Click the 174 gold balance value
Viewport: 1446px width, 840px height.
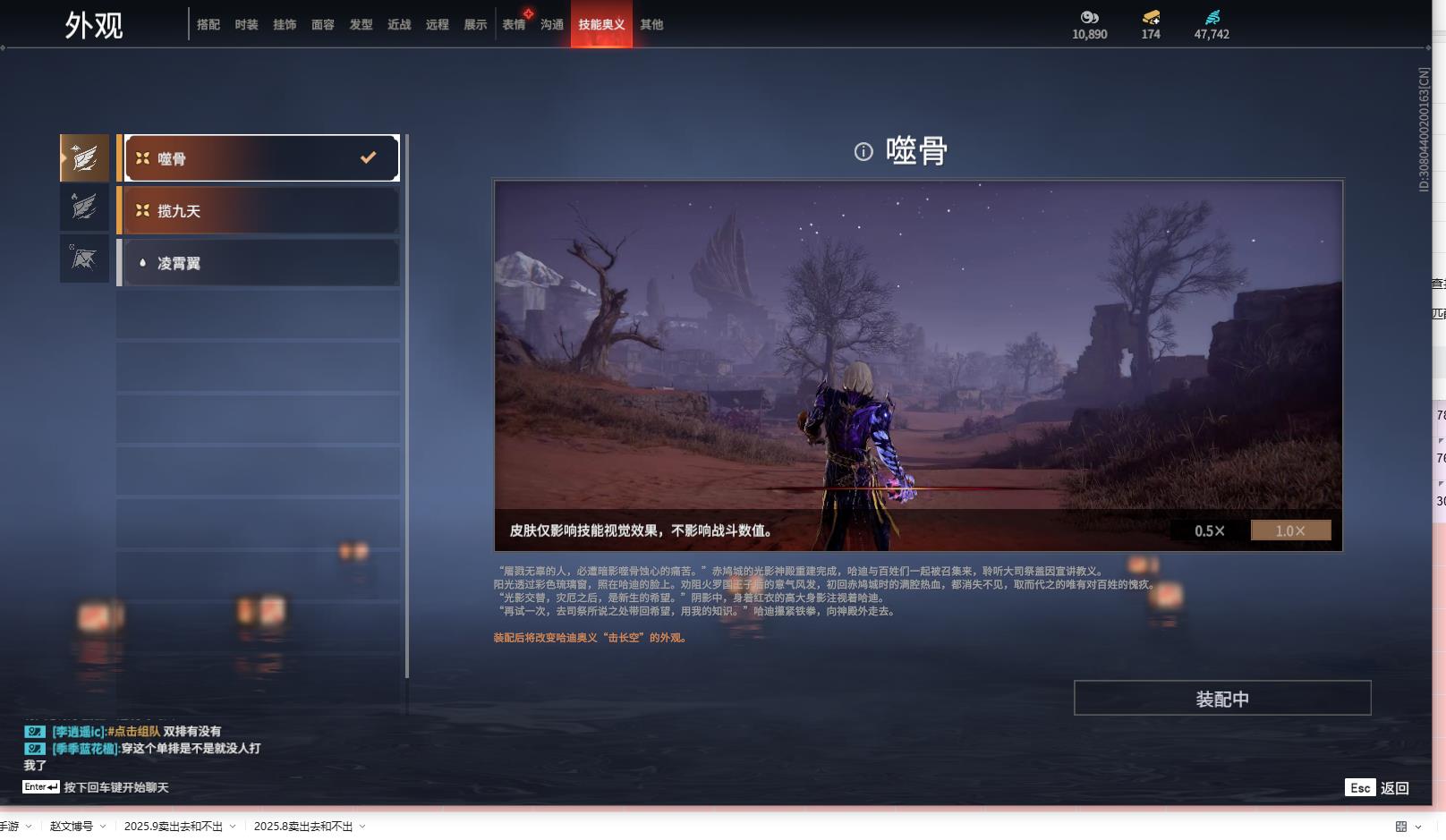1151,35
